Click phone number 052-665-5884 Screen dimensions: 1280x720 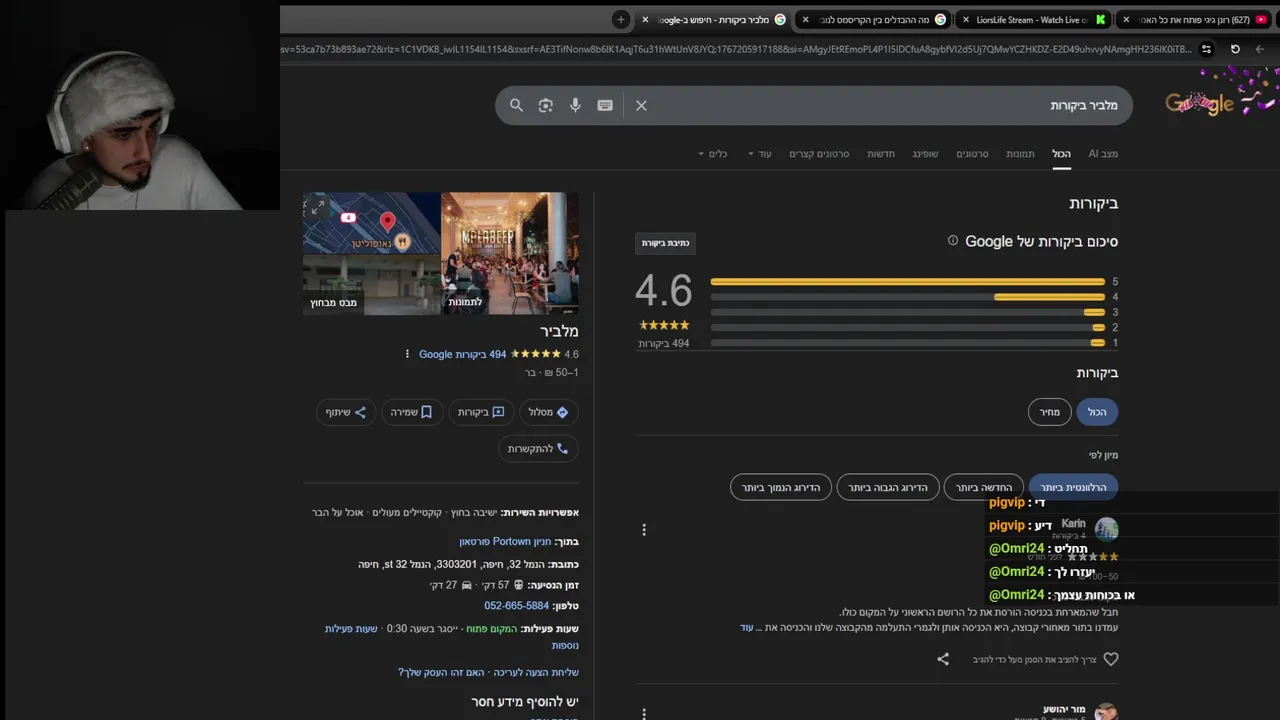point(516,606)
